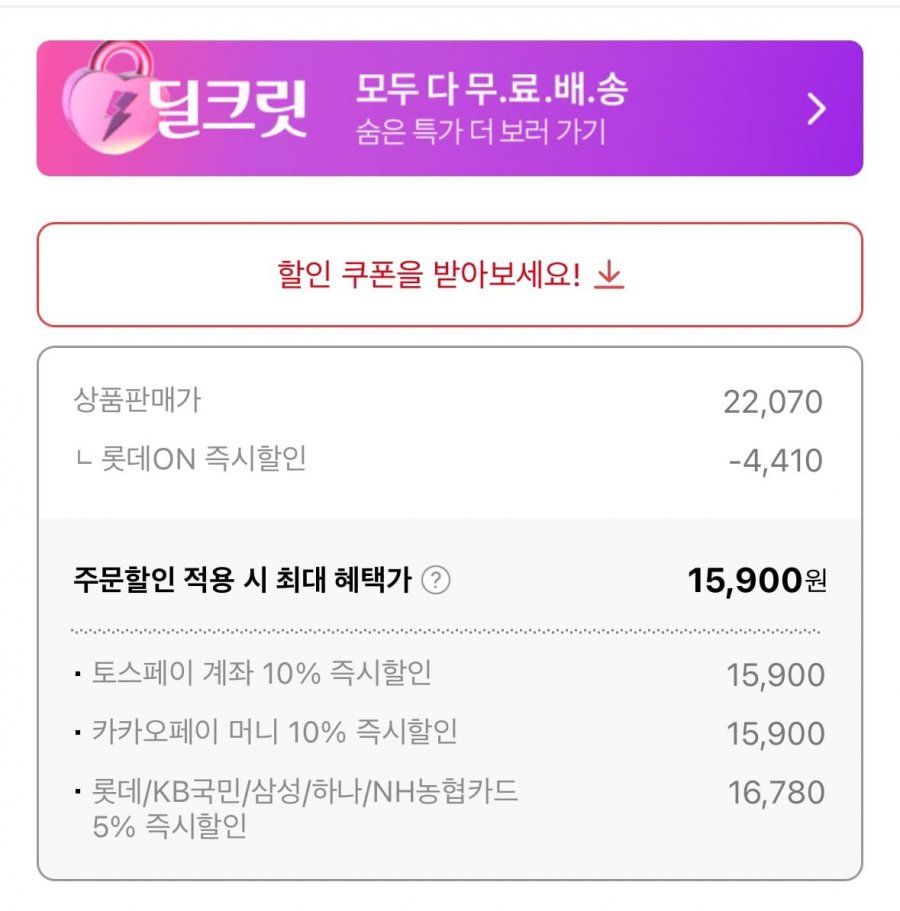This screenshot has width=900, height=911.
Task: Click the 22,070 sale price value
Action: [x=773, y=402]
